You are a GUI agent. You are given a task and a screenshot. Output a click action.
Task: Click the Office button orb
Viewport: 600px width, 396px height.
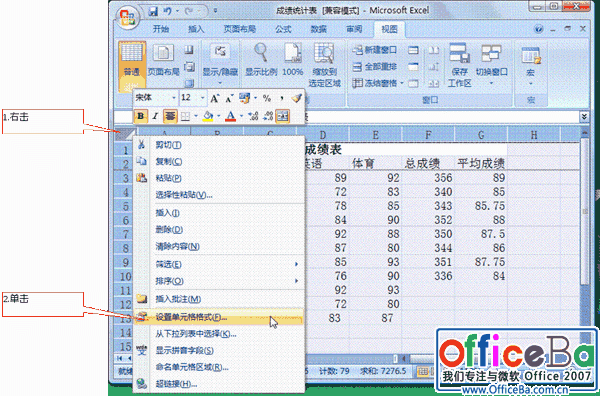coord(127,18)
